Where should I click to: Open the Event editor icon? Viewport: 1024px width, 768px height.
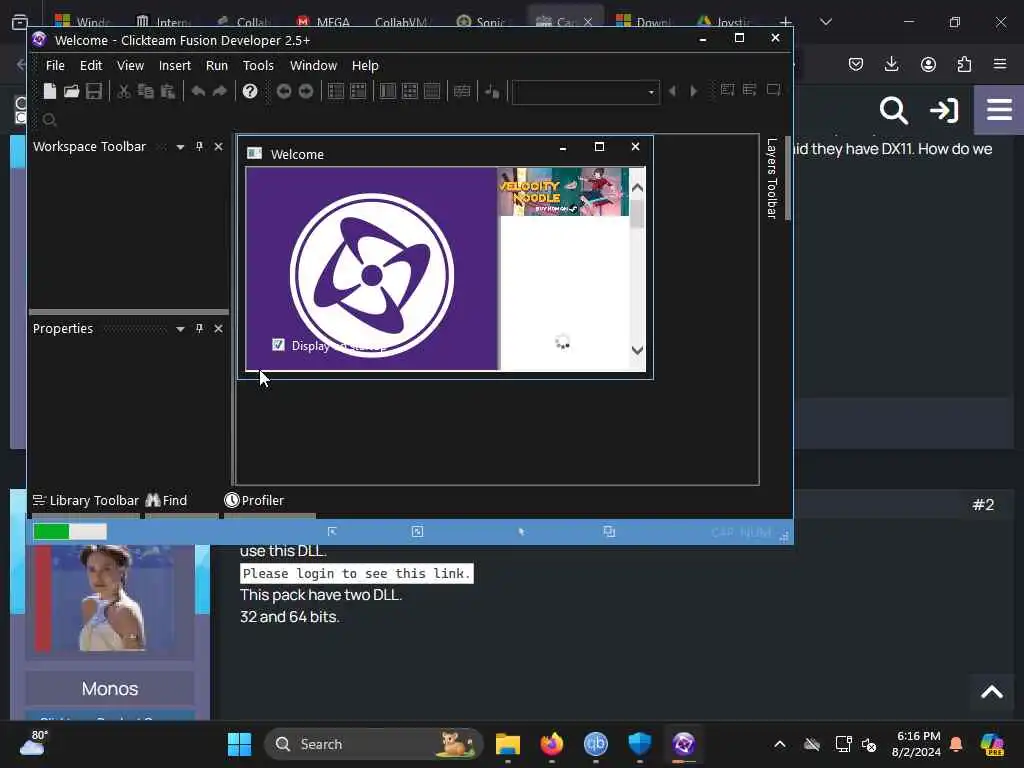[x=387, y=91]
